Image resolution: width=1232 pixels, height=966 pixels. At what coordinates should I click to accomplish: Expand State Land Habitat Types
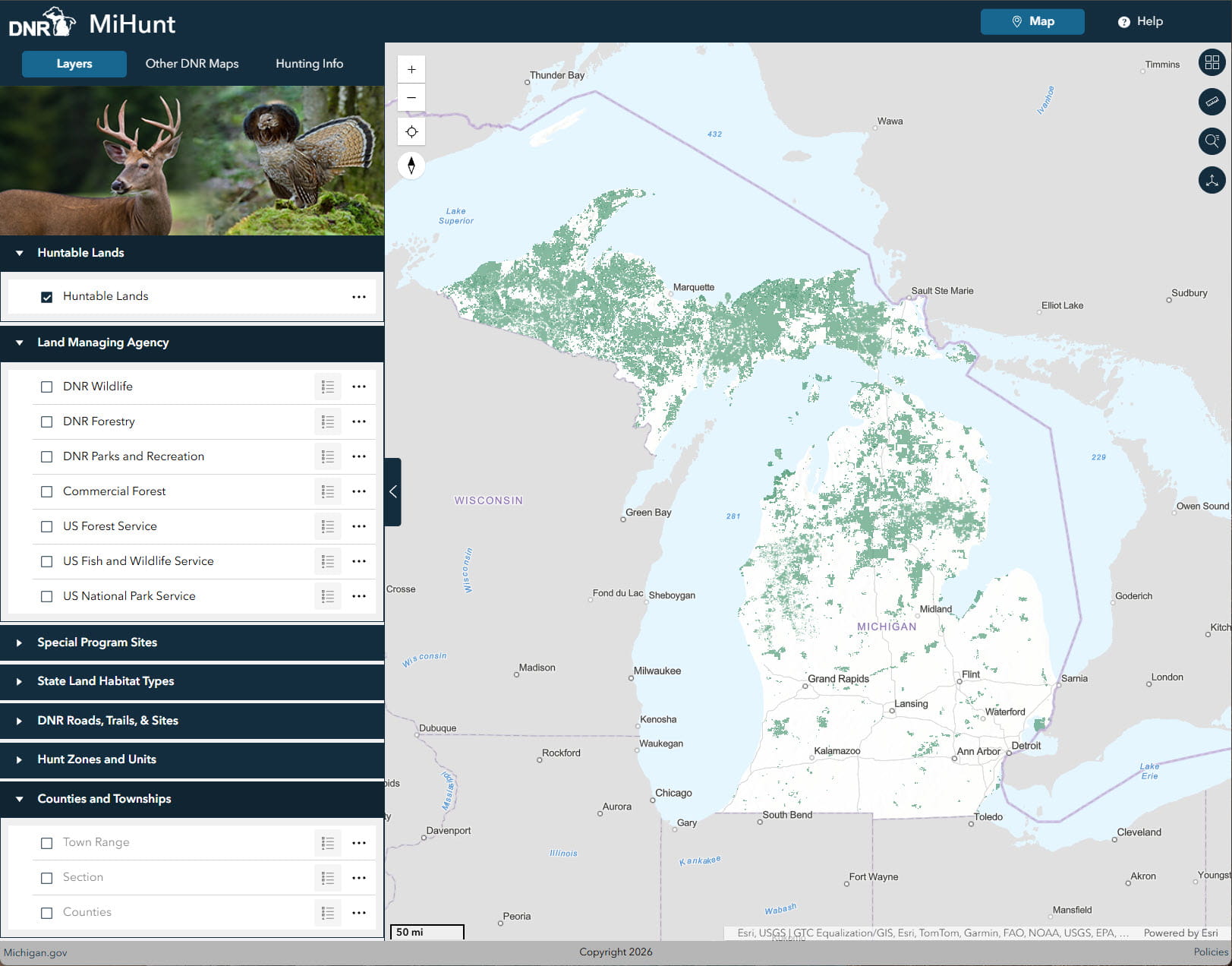point(192,681)
